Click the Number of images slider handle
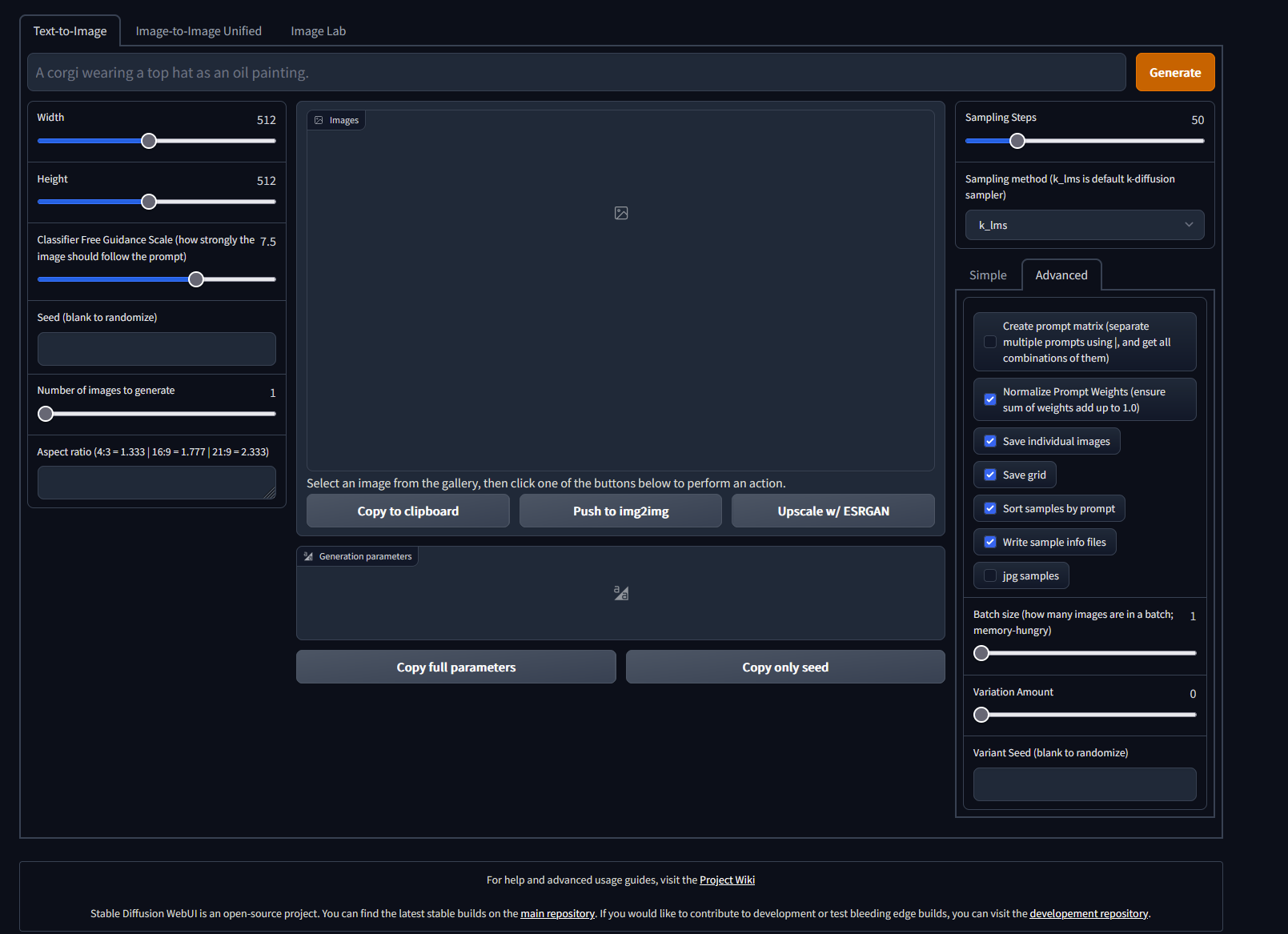 click(x=46, y=414)
